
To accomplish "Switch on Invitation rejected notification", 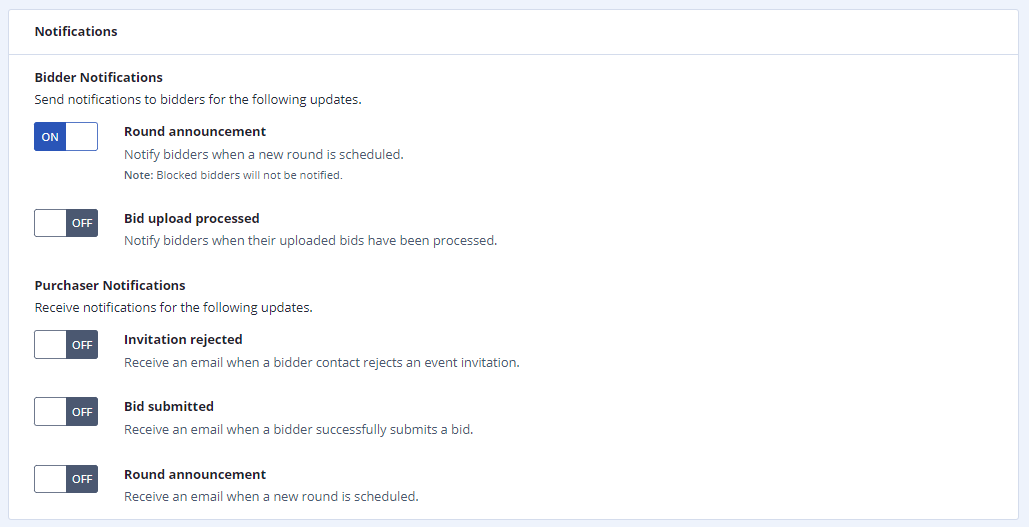I will (66, 345).
